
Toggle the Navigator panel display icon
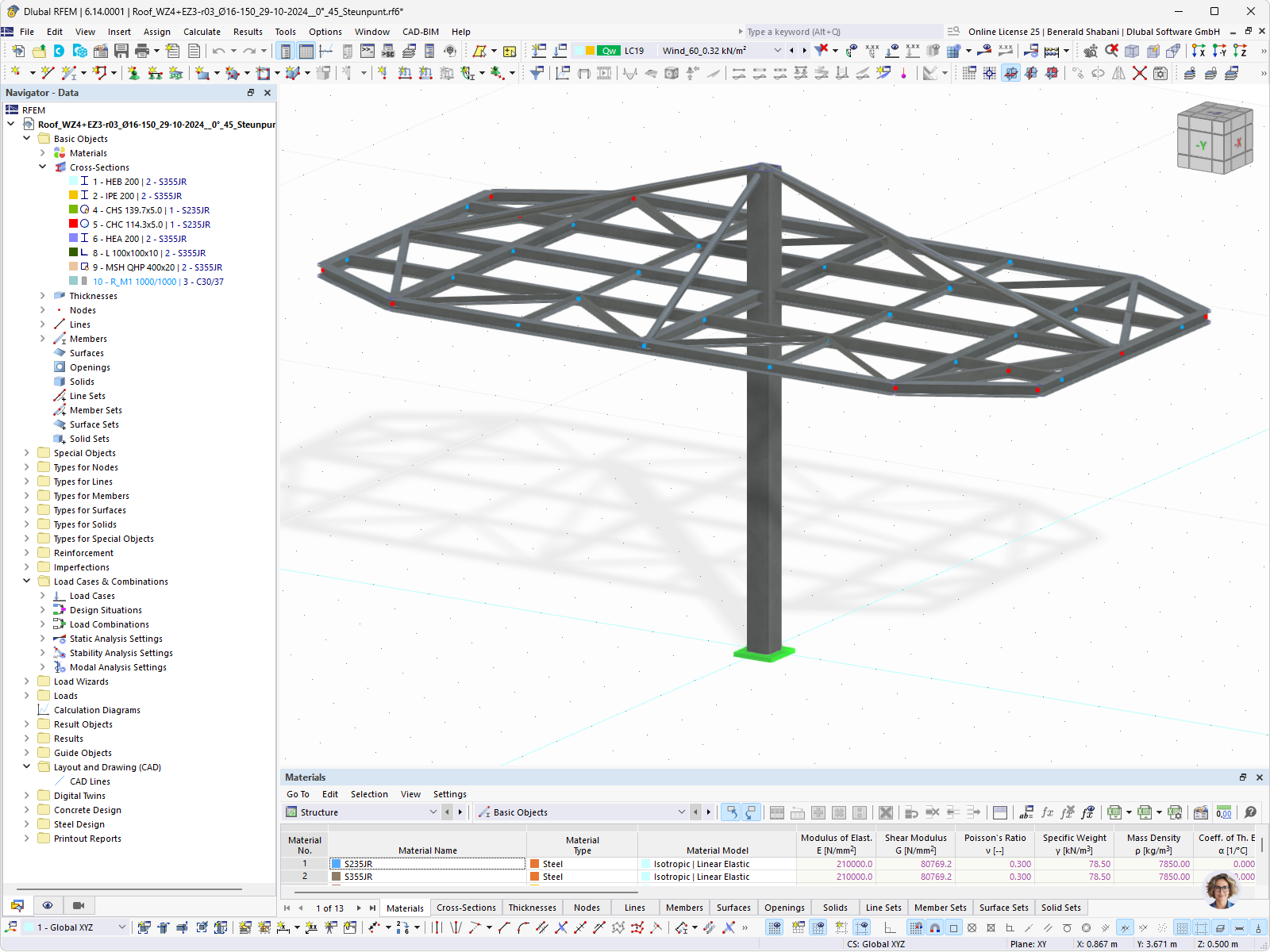(x=285, y=51)
